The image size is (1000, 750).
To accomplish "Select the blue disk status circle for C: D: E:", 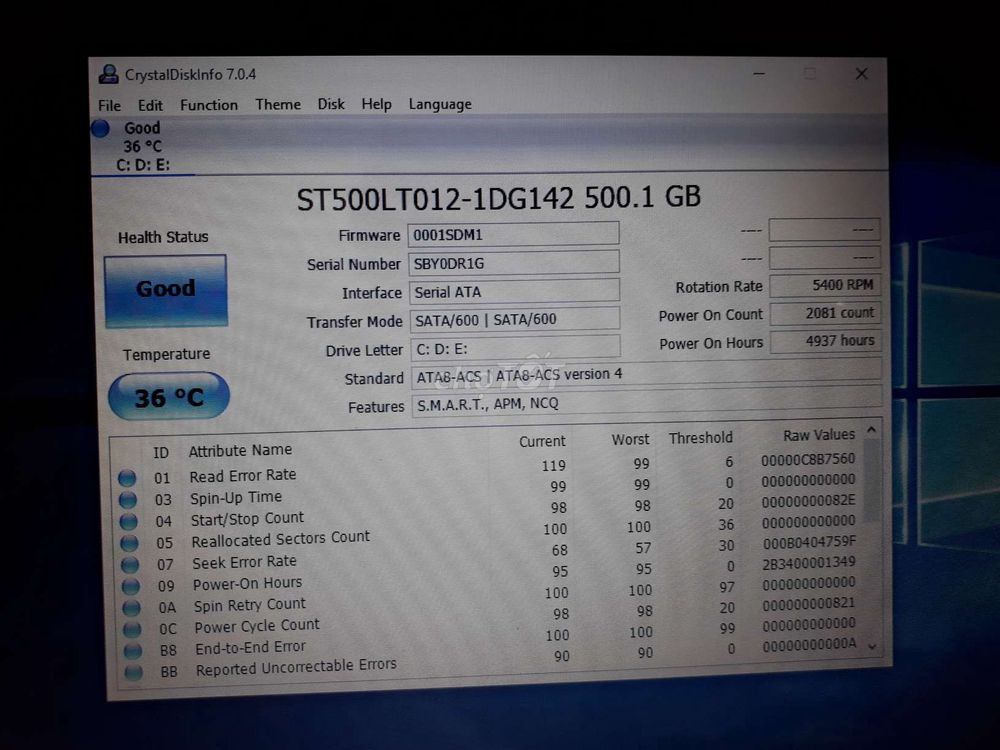I will tap(100, 129).
